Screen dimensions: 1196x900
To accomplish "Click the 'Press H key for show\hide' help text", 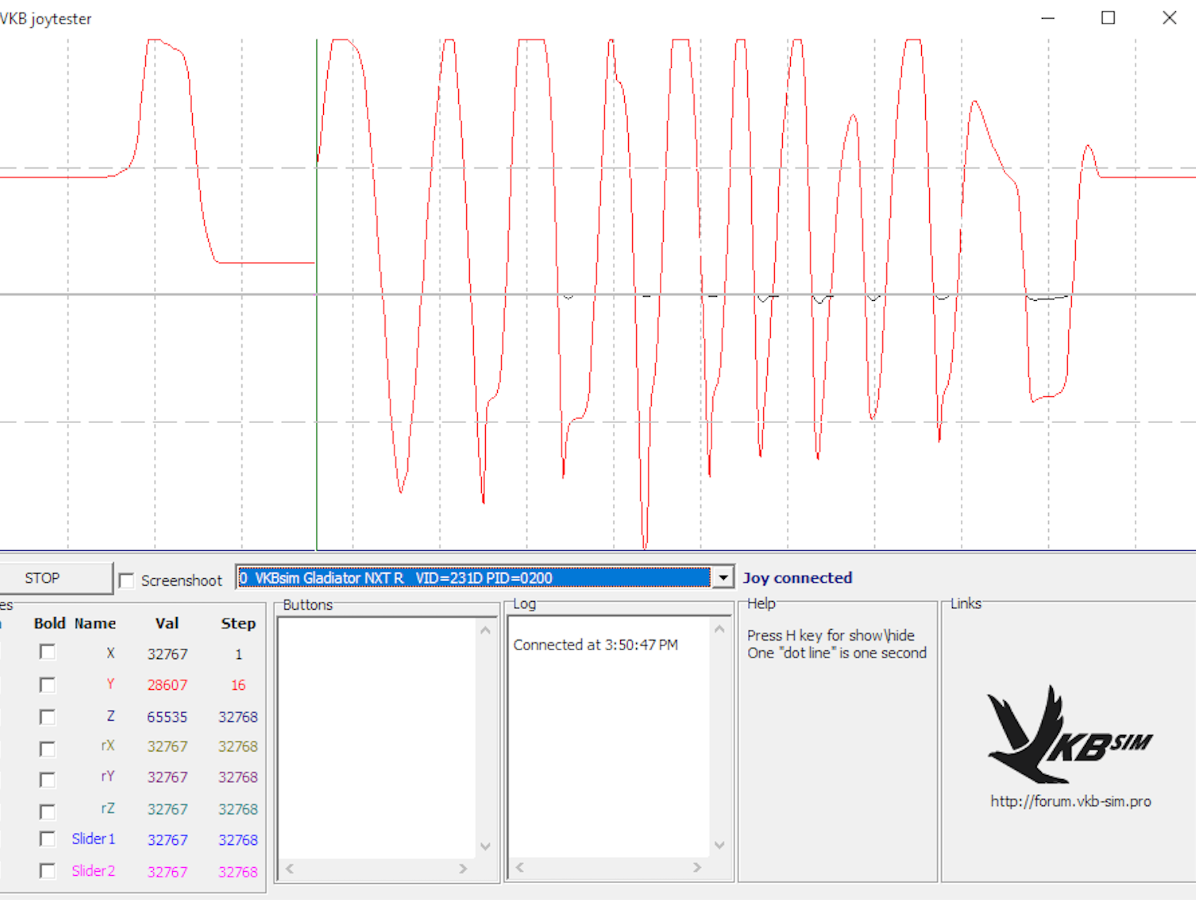I will point(830,635).
